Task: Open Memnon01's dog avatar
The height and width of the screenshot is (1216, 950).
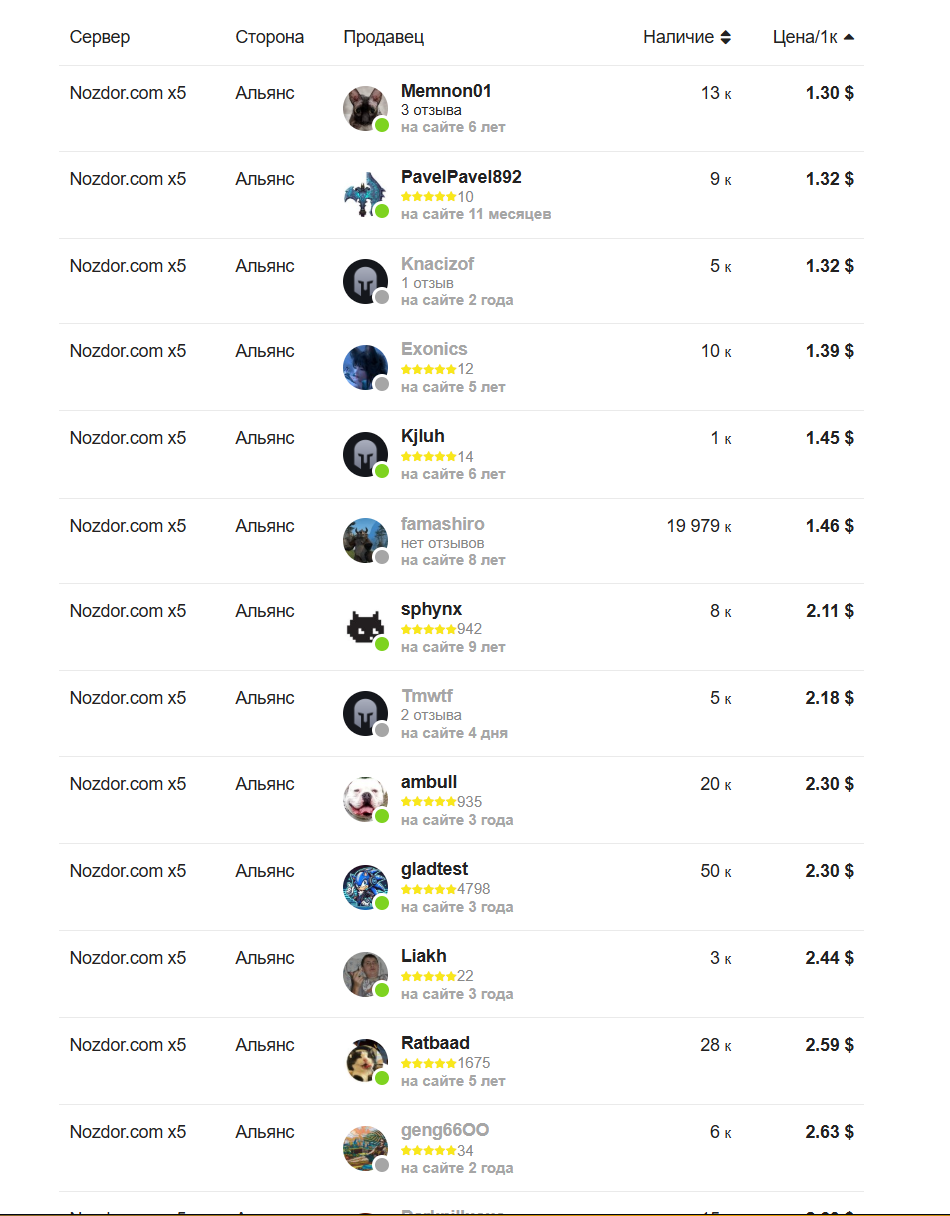Action: (x=365, y=108)
